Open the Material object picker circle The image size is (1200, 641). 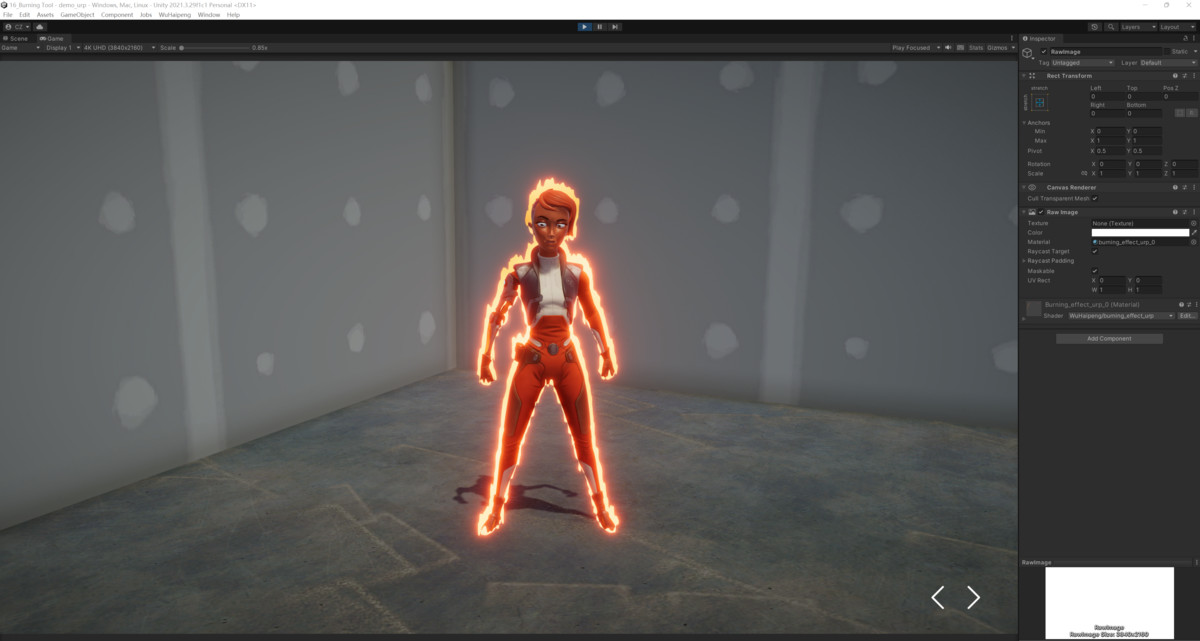(1194, 242)
